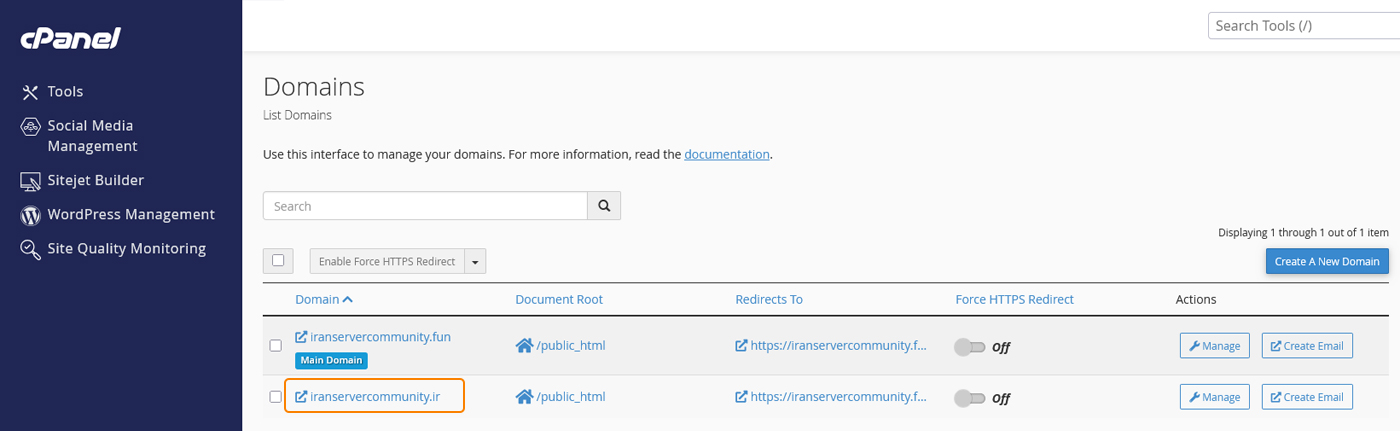Check the select-all domains checkbox

(278, 261)
